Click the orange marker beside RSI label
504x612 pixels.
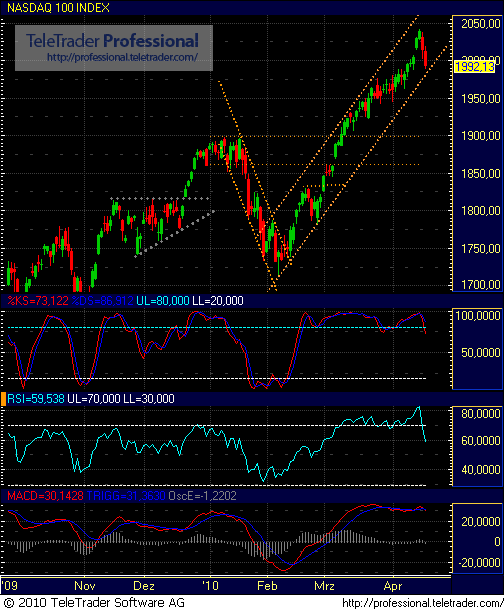[3, 399]
